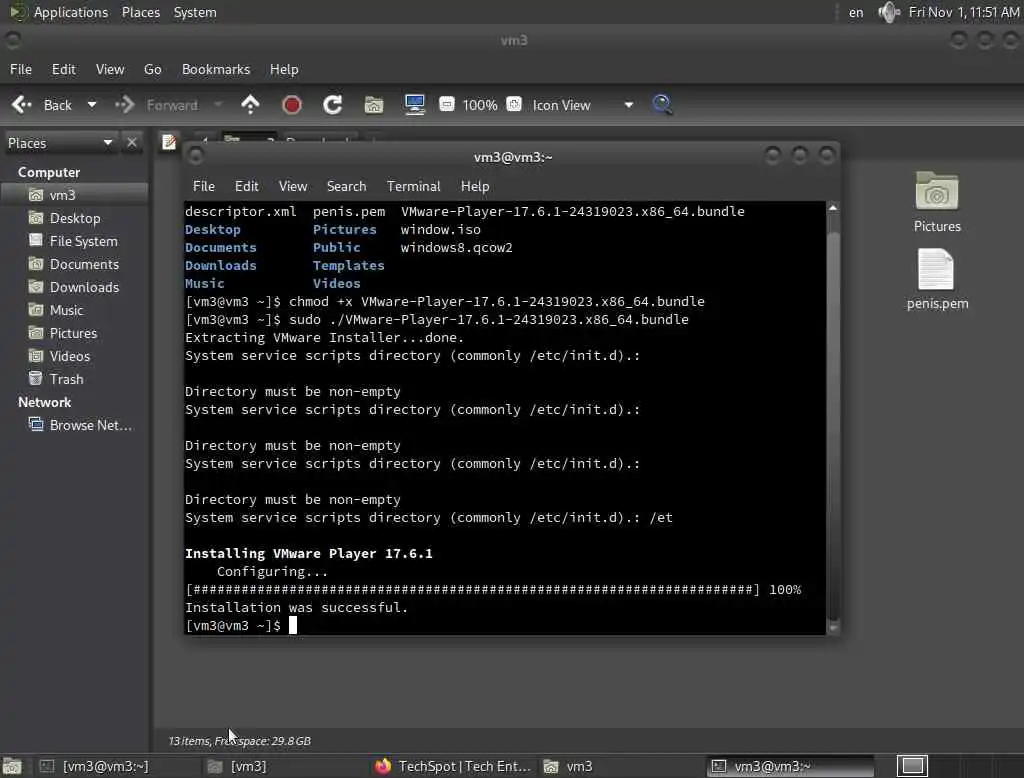
Task: Open the terminal Edit menu
Action: 246,186
